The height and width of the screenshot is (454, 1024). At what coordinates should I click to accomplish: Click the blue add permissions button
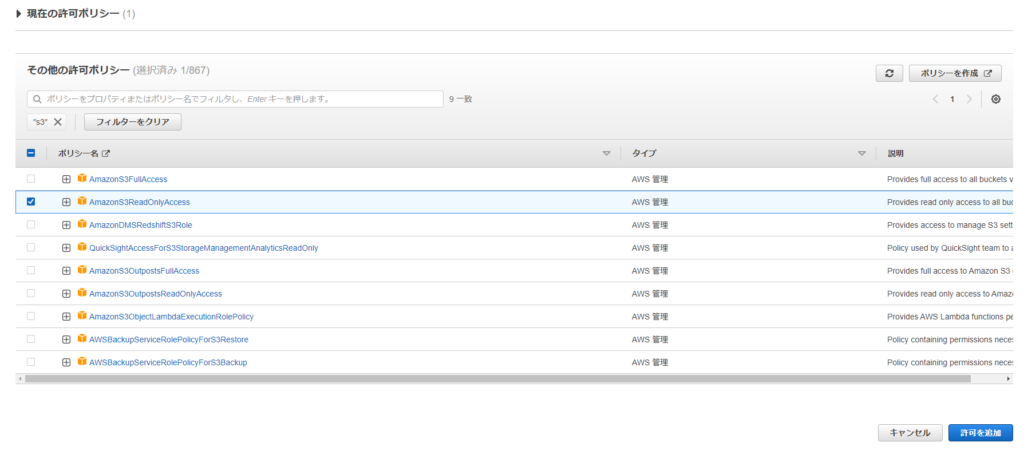point(979,433)
